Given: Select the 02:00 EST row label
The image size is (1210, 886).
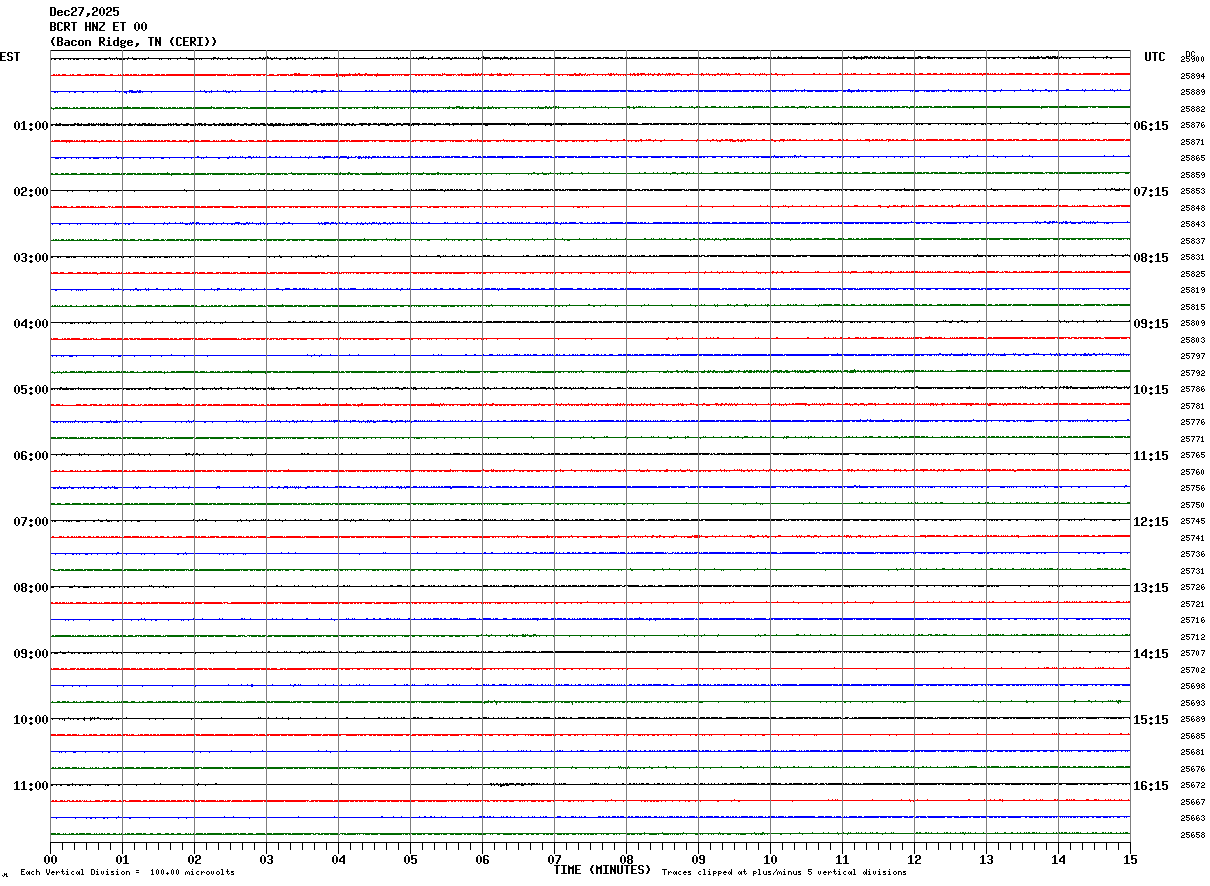Looking at the screenshot, I should pos(31,192).
